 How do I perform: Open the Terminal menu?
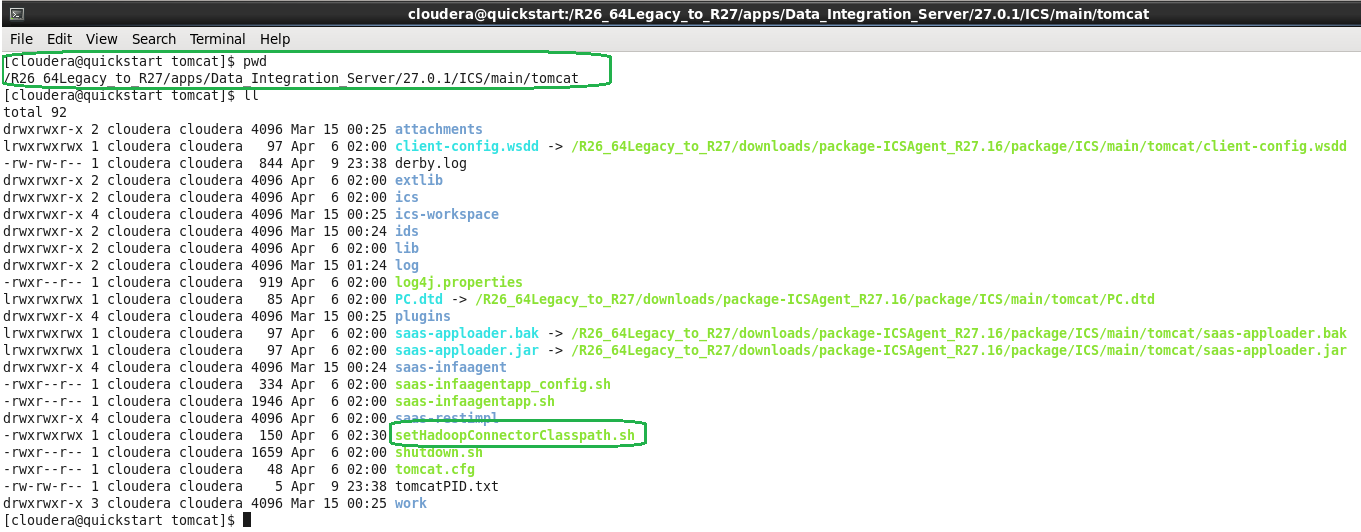(x=217, y=39)
